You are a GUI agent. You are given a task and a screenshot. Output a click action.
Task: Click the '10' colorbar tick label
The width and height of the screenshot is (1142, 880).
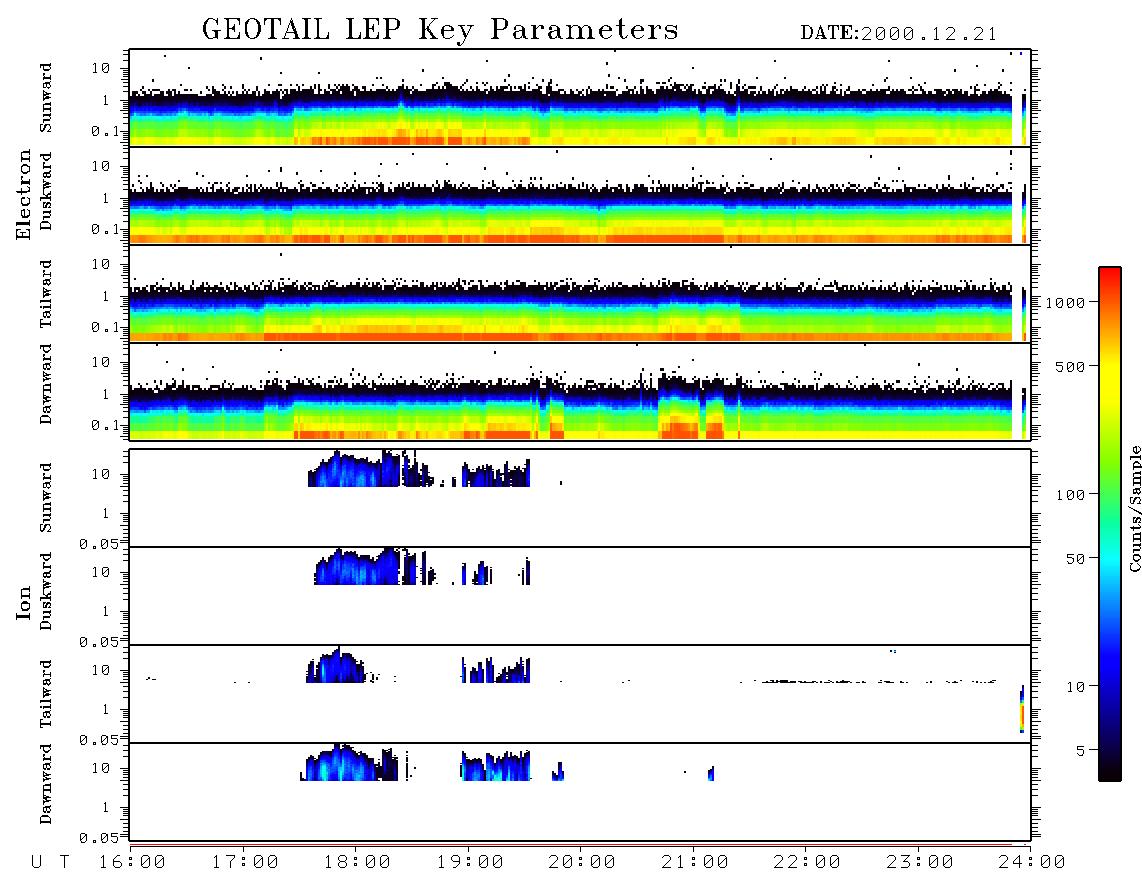(1075, 687)
